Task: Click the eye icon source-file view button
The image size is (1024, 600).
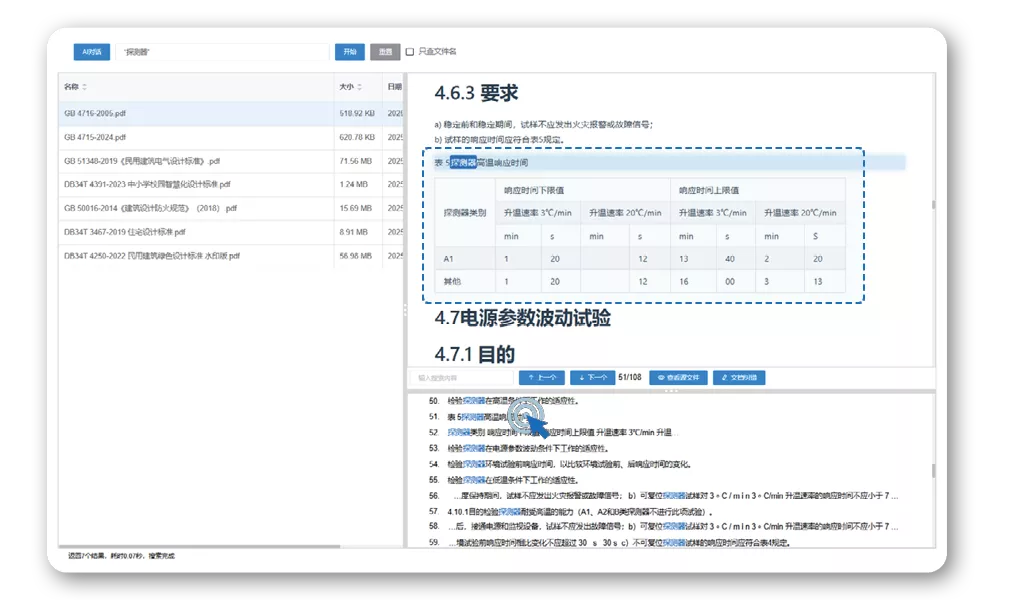Action: [678, 377]
